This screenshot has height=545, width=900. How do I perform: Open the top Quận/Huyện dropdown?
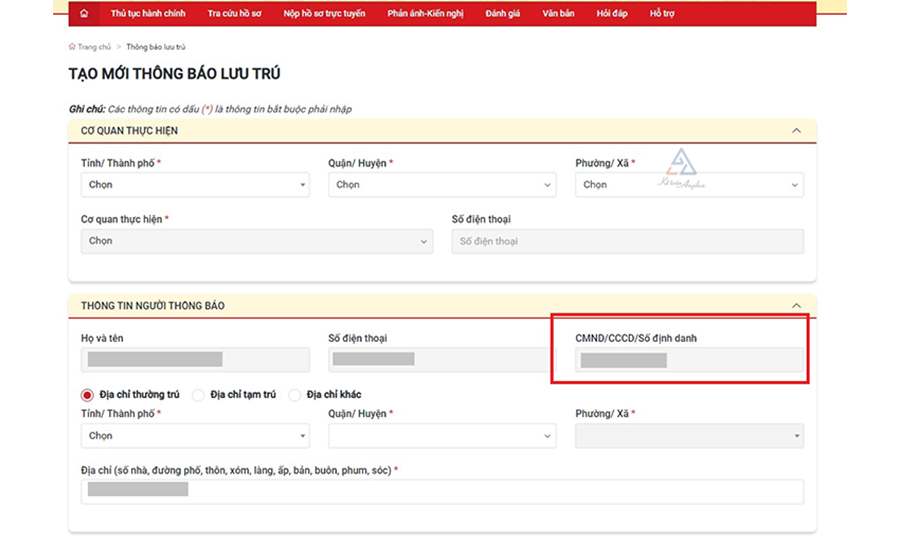tap(441, 185)
